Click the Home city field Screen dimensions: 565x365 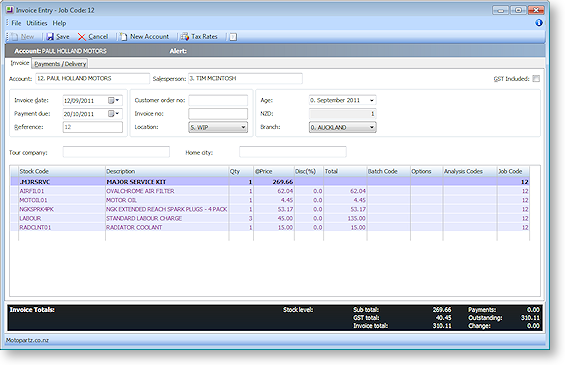pyautogui.click(x=293, y=152)
